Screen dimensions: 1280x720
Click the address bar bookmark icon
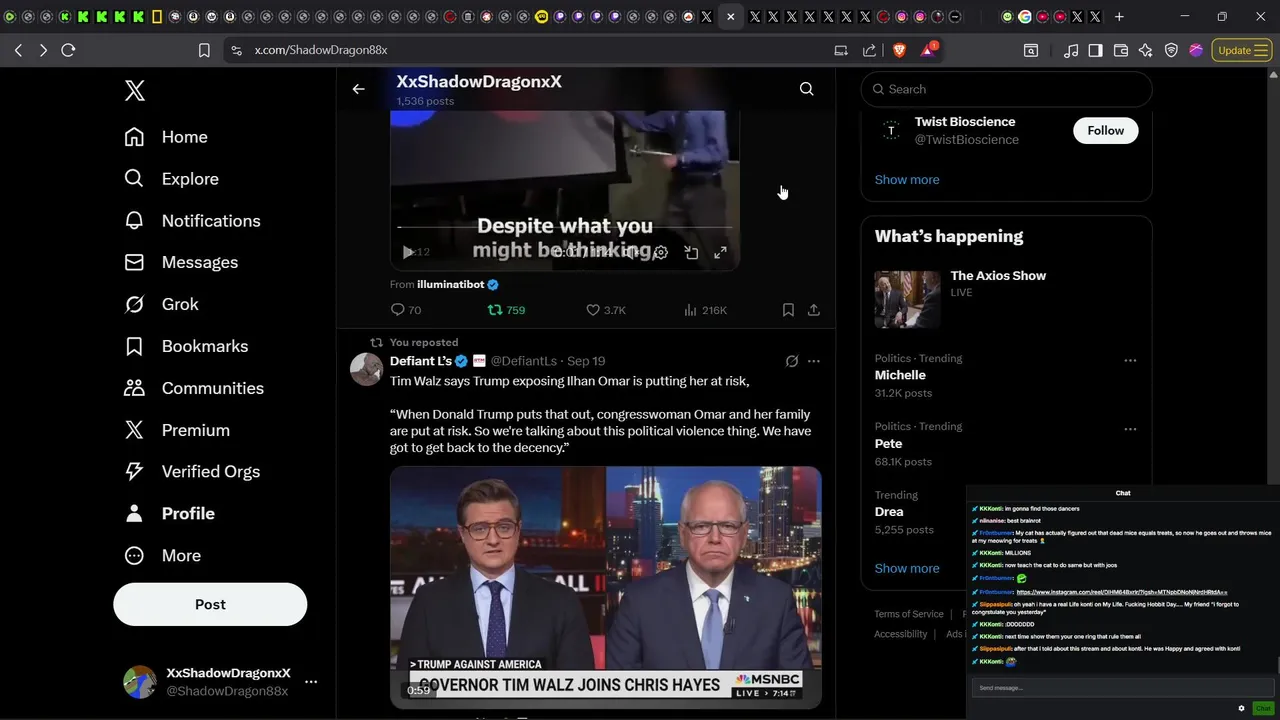204,50
